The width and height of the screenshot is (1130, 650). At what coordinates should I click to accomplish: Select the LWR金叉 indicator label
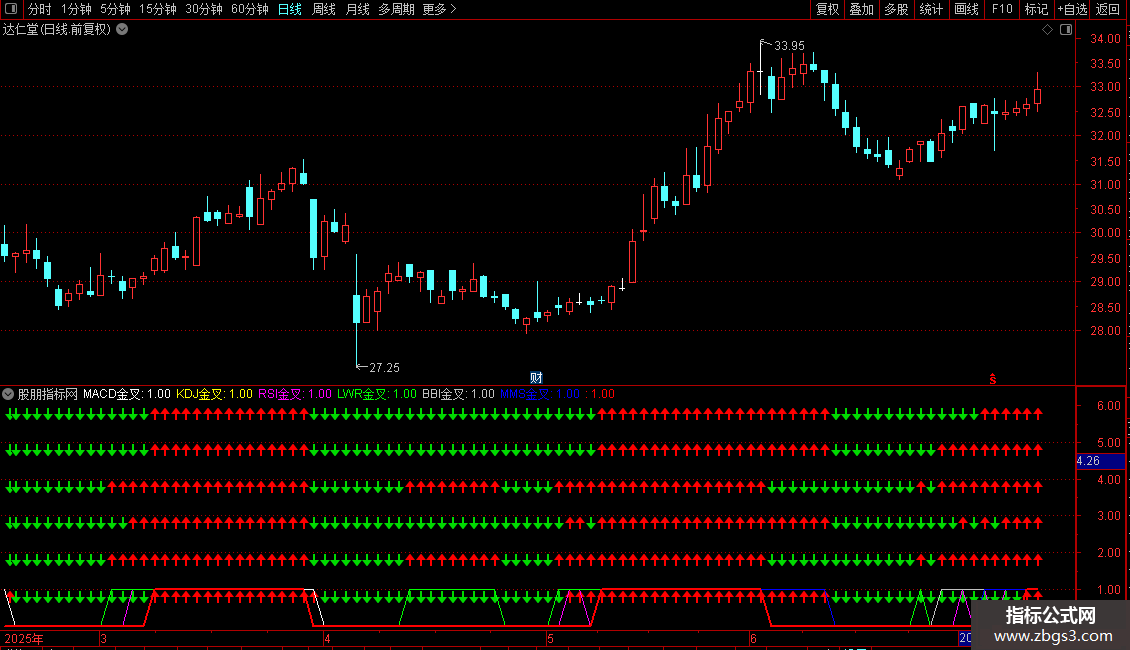(x=377, y=394)
